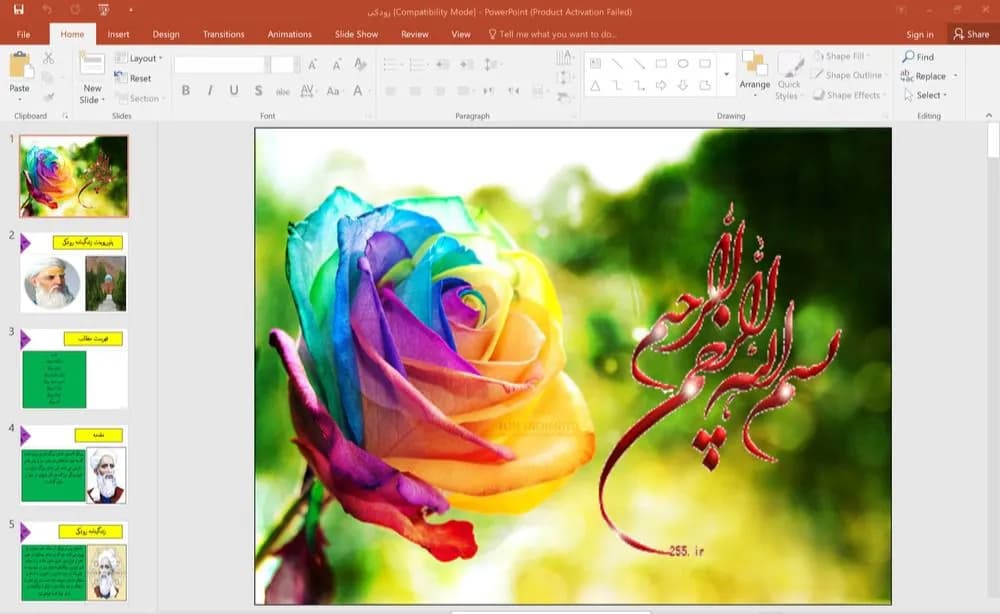Click Find in the Editing group
Screen dimensions: 1000x614
(x=918, y=57)
